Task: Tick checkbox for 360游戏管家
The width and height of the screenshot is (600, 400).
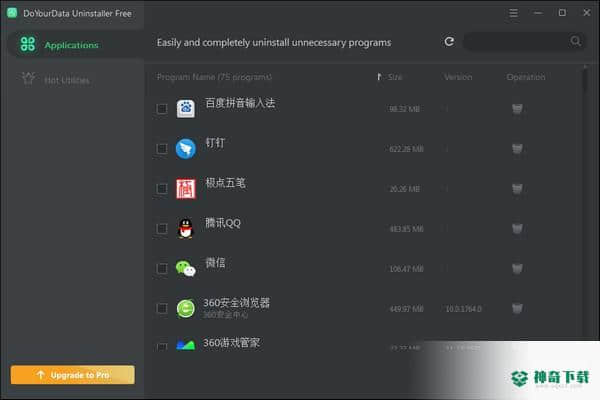Action: pos(162,347)
